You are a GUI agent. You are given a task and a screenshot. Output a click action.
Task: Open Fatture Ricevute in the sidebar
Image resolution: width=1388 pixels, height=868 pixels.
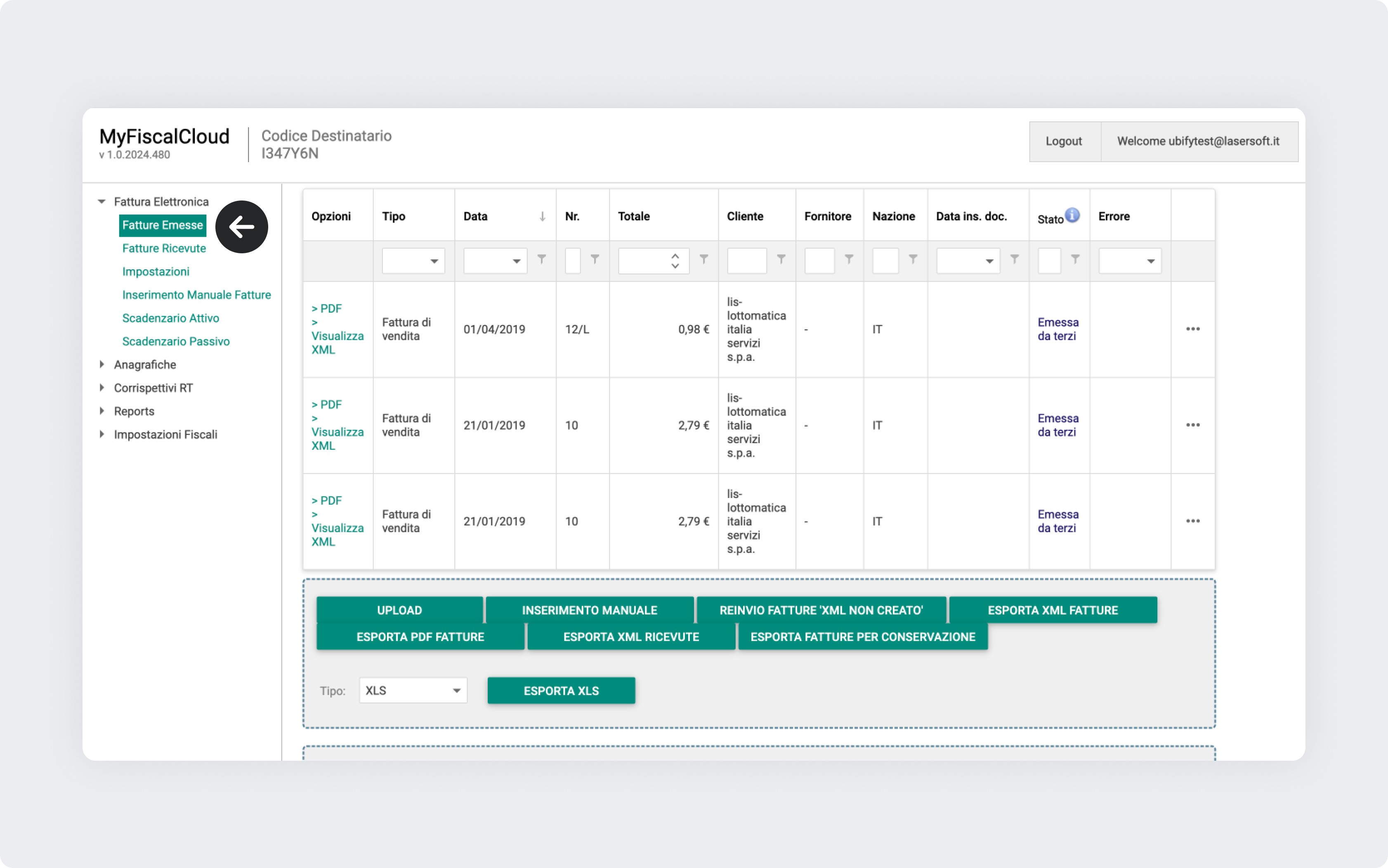click(x=164, y=248)
